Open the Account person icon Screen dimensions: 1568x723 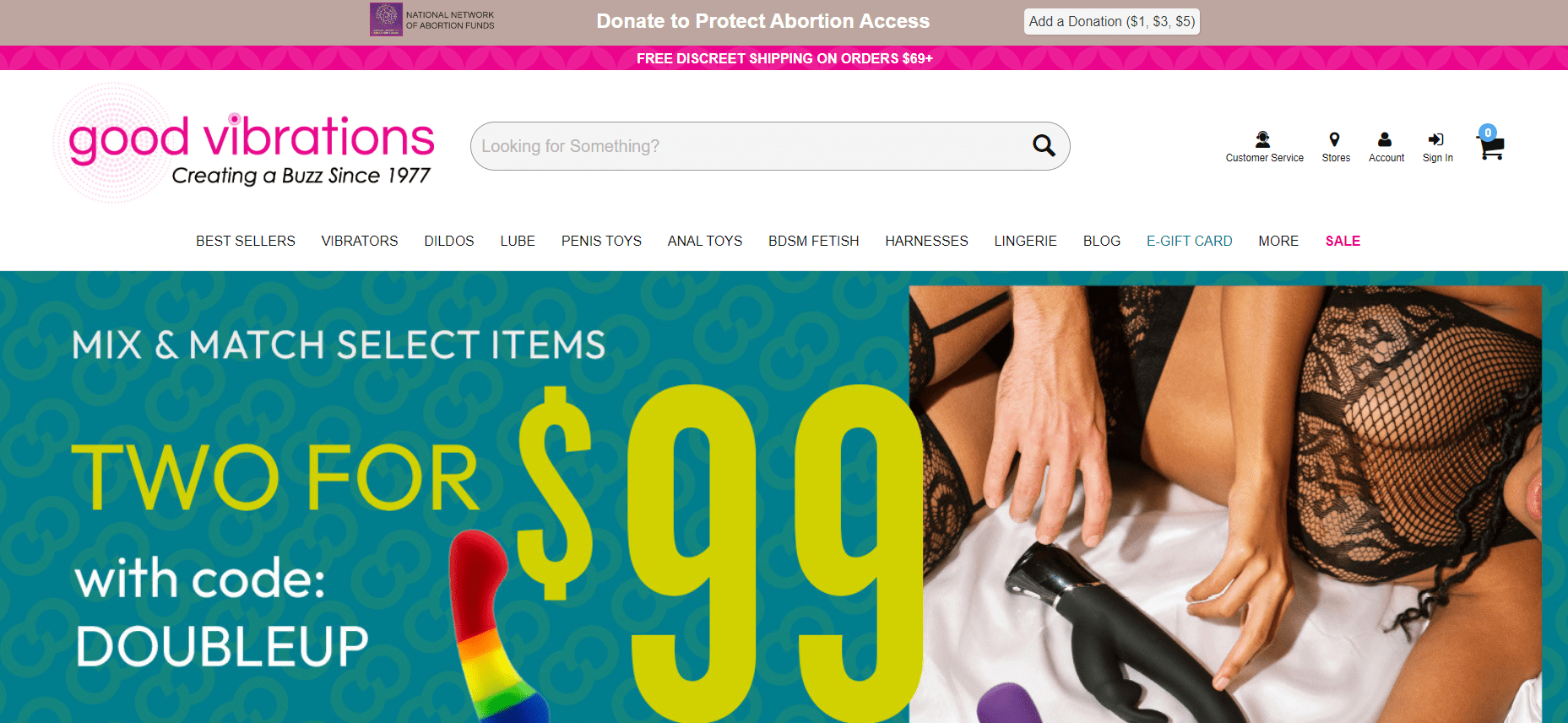point(1385,139)
